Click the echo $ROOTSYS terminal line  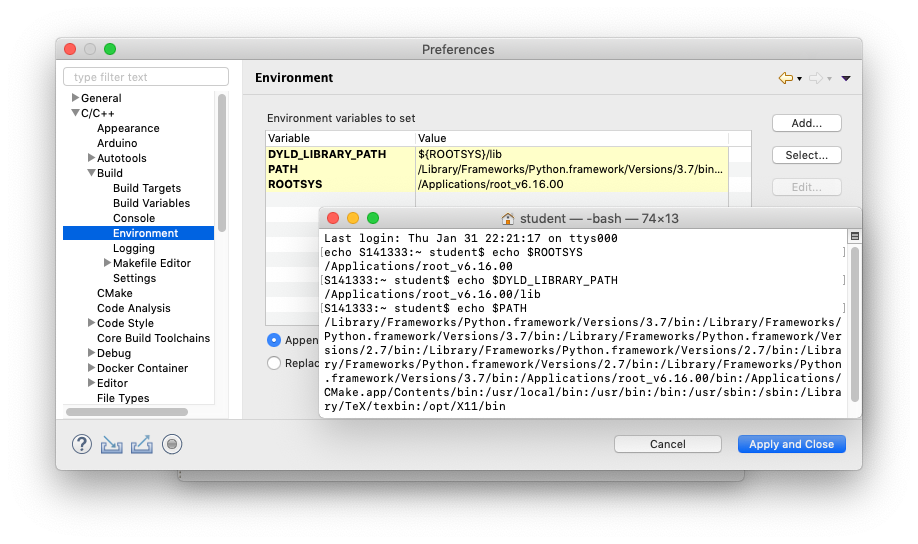click(453, 252)
